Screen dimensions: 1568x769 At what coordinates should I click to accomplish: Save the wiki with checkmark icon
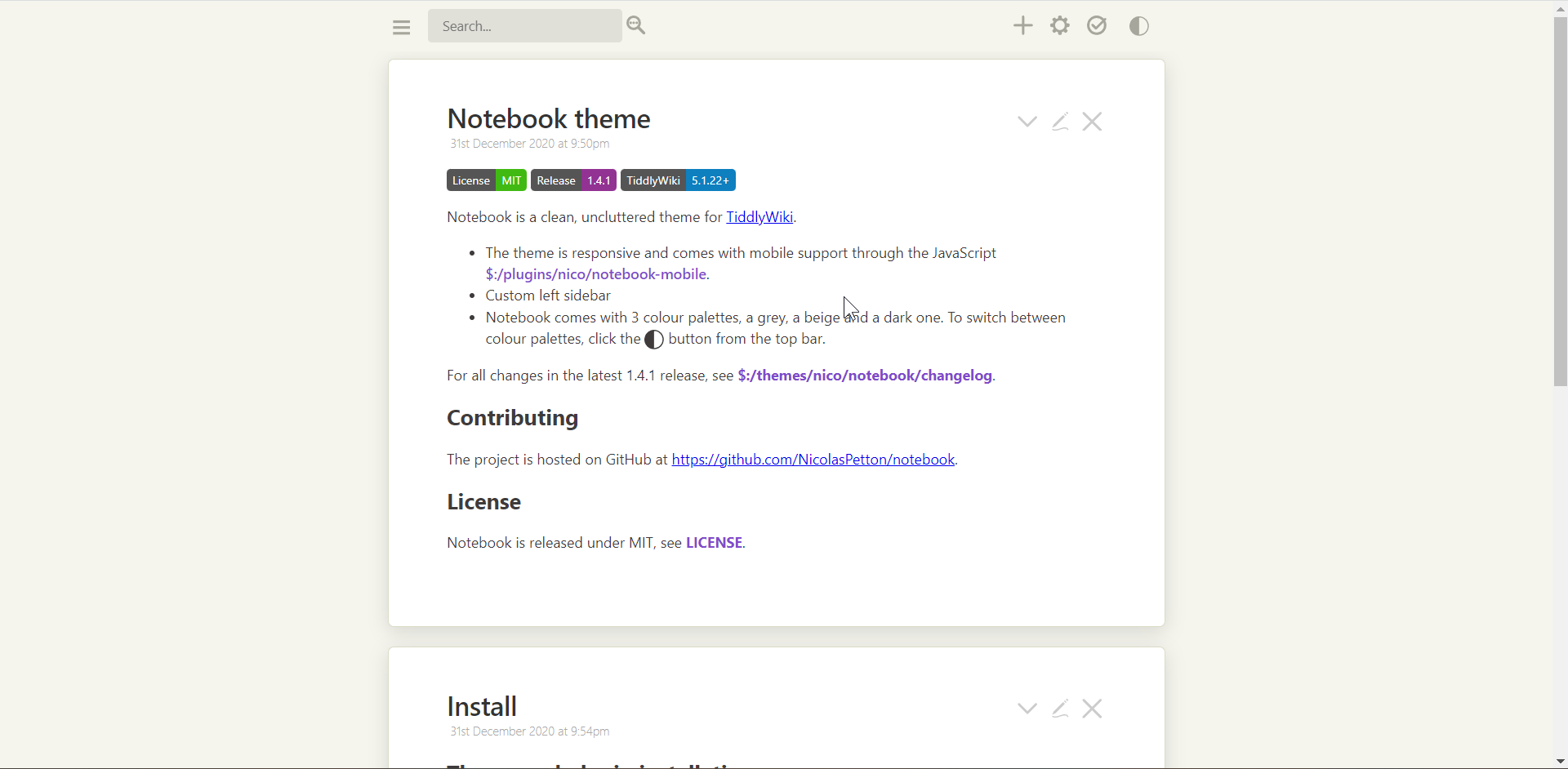coord(1098,26)
